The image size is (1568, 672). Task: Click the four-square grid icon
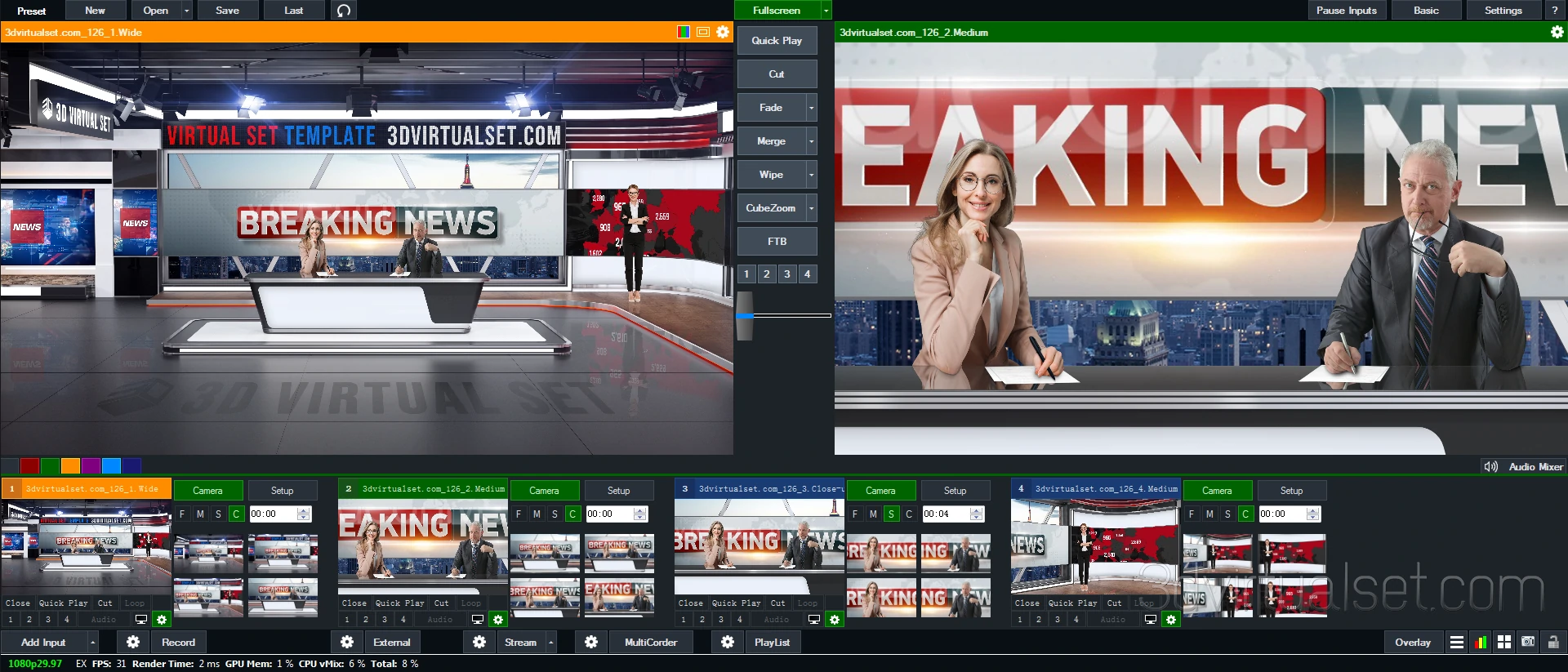tap(1504, 643)
